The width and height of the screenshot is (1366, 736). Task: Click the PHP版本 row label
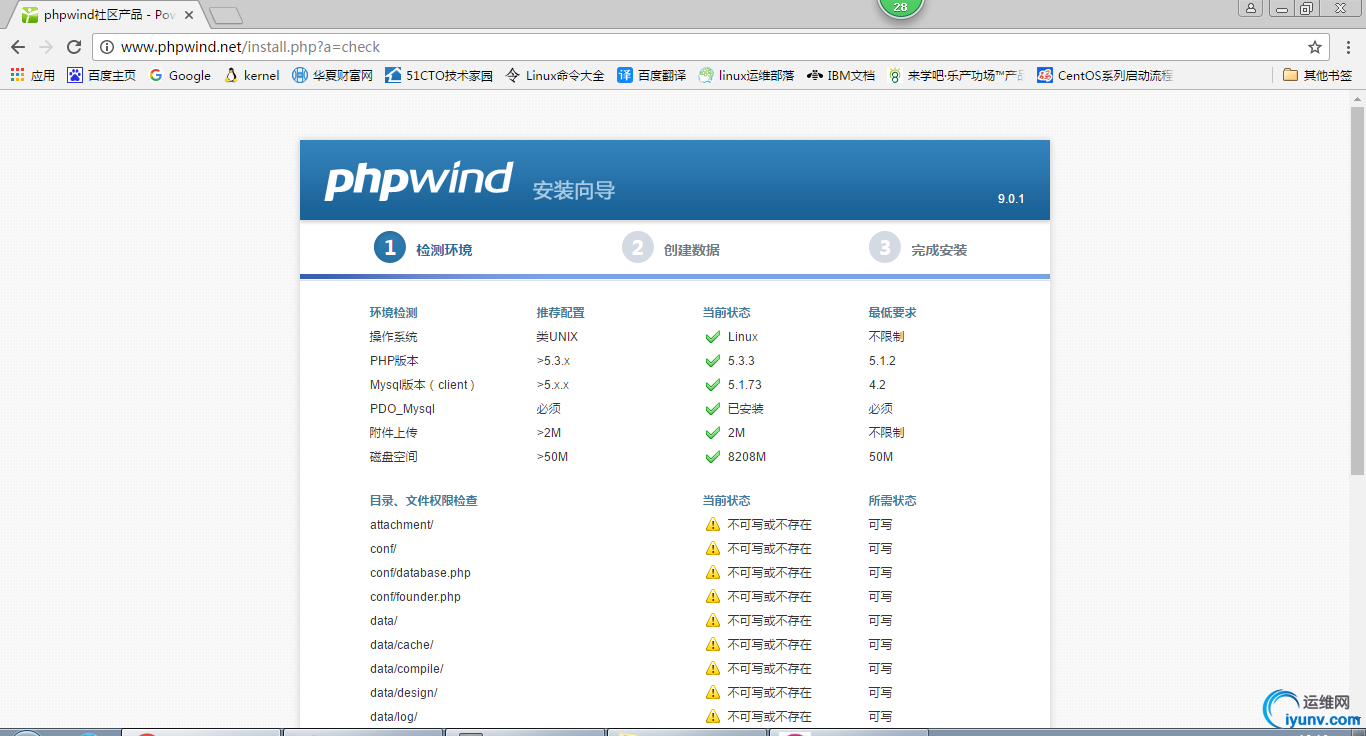tap(394, 361)
